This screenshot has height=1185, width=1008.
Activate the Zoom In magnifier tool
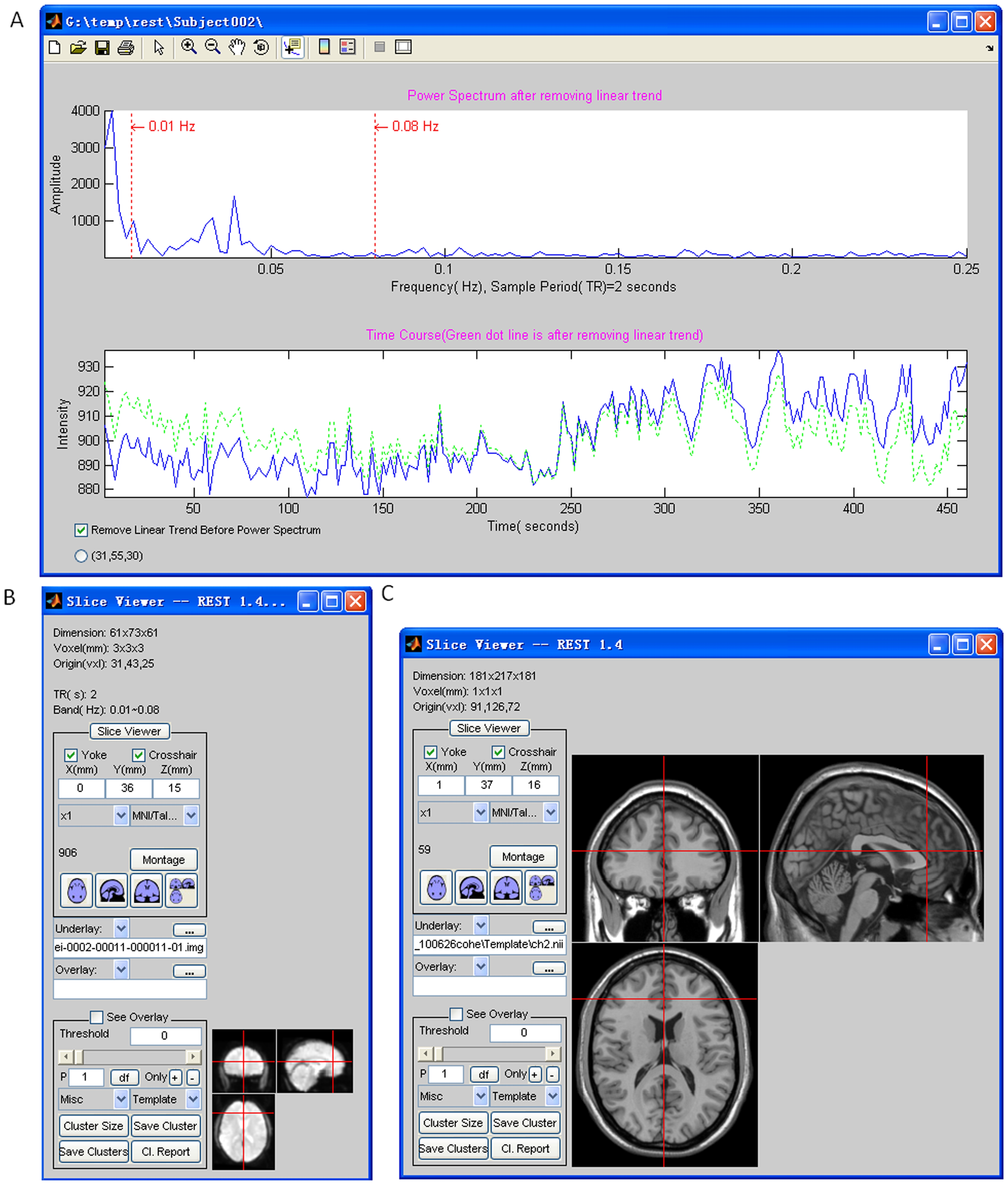pos(189,47)
